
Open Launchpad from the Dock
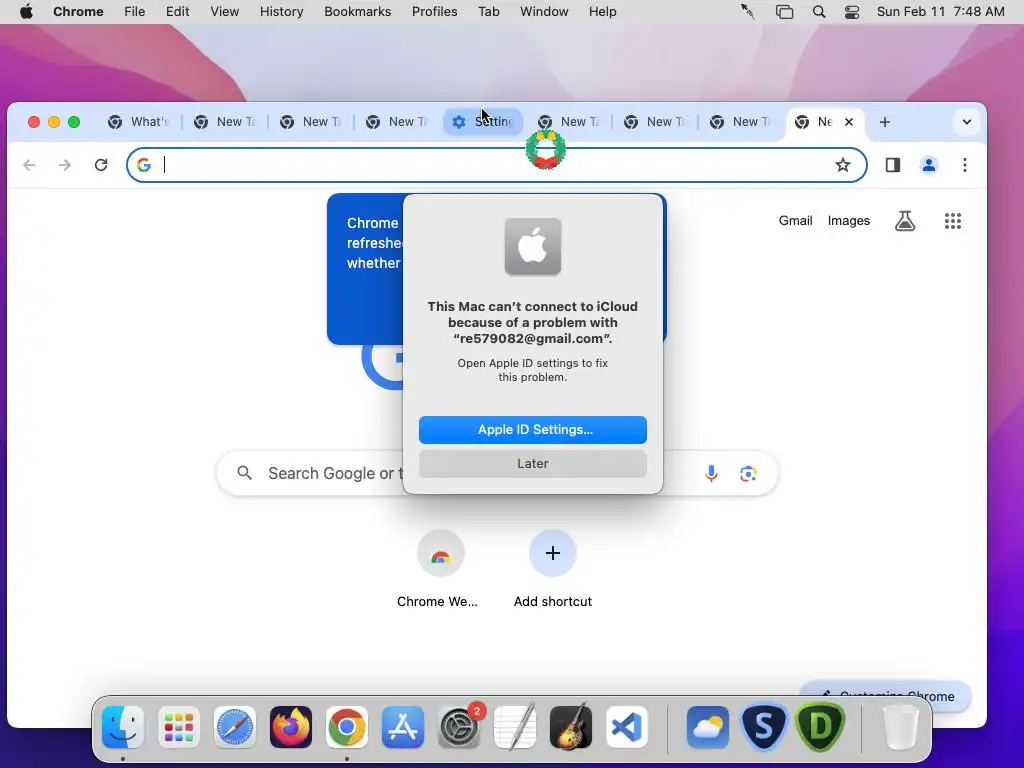coord(179,727)
